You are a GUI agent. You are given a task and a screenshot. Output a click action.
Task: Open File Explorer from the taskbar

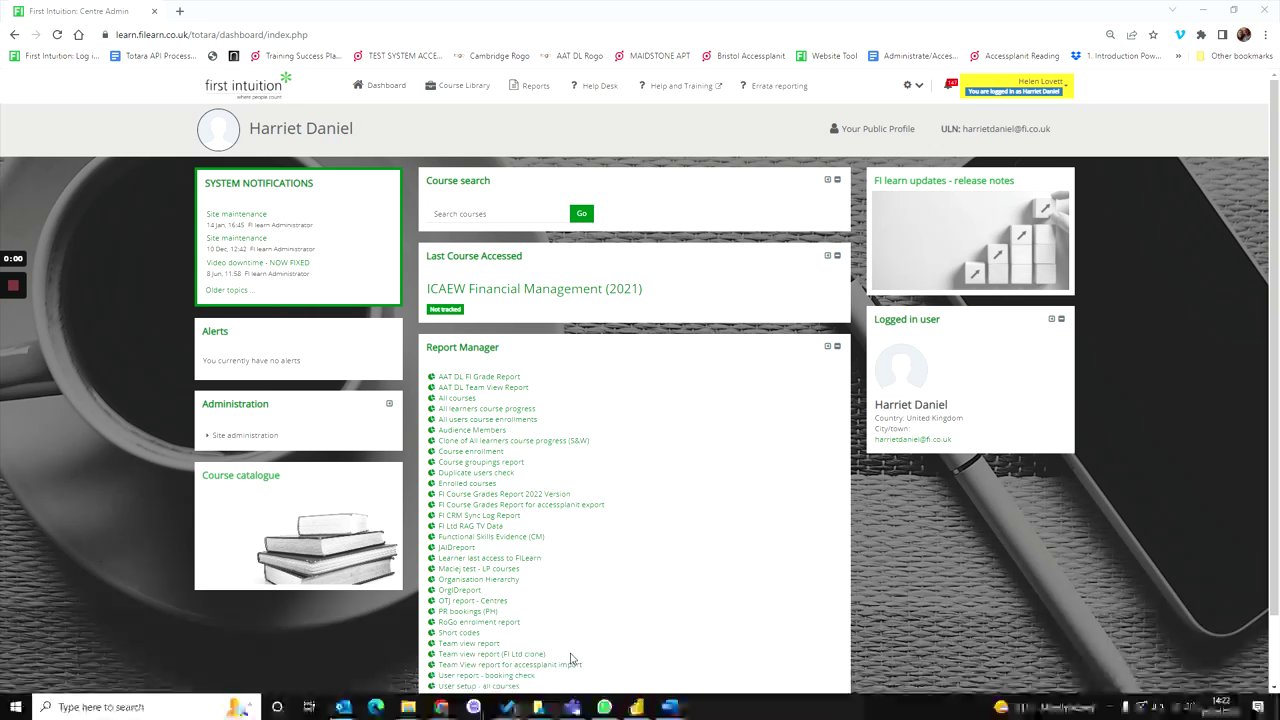(x=408, y=707)
